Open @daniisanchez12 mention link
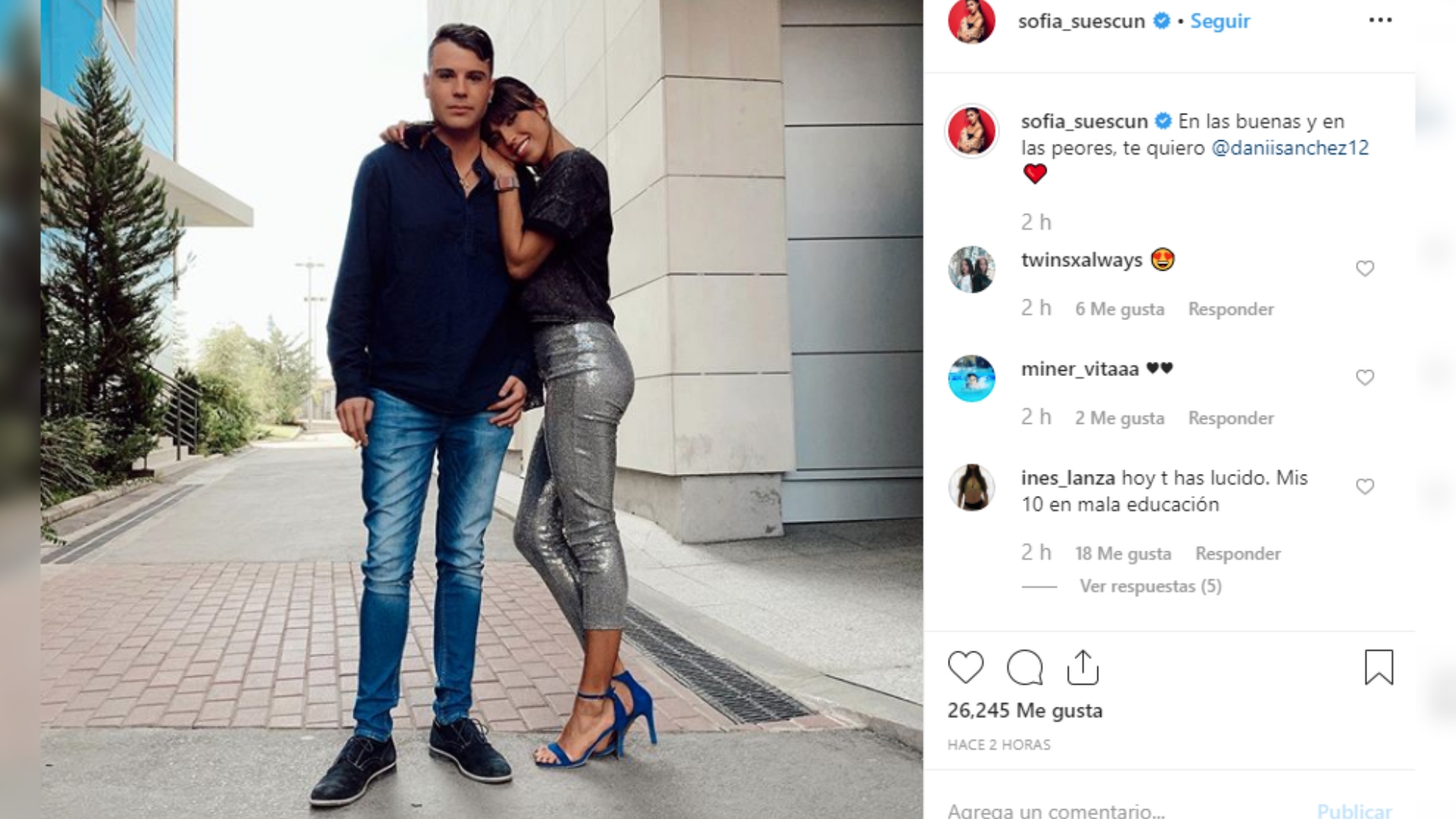 point(1290,148)
